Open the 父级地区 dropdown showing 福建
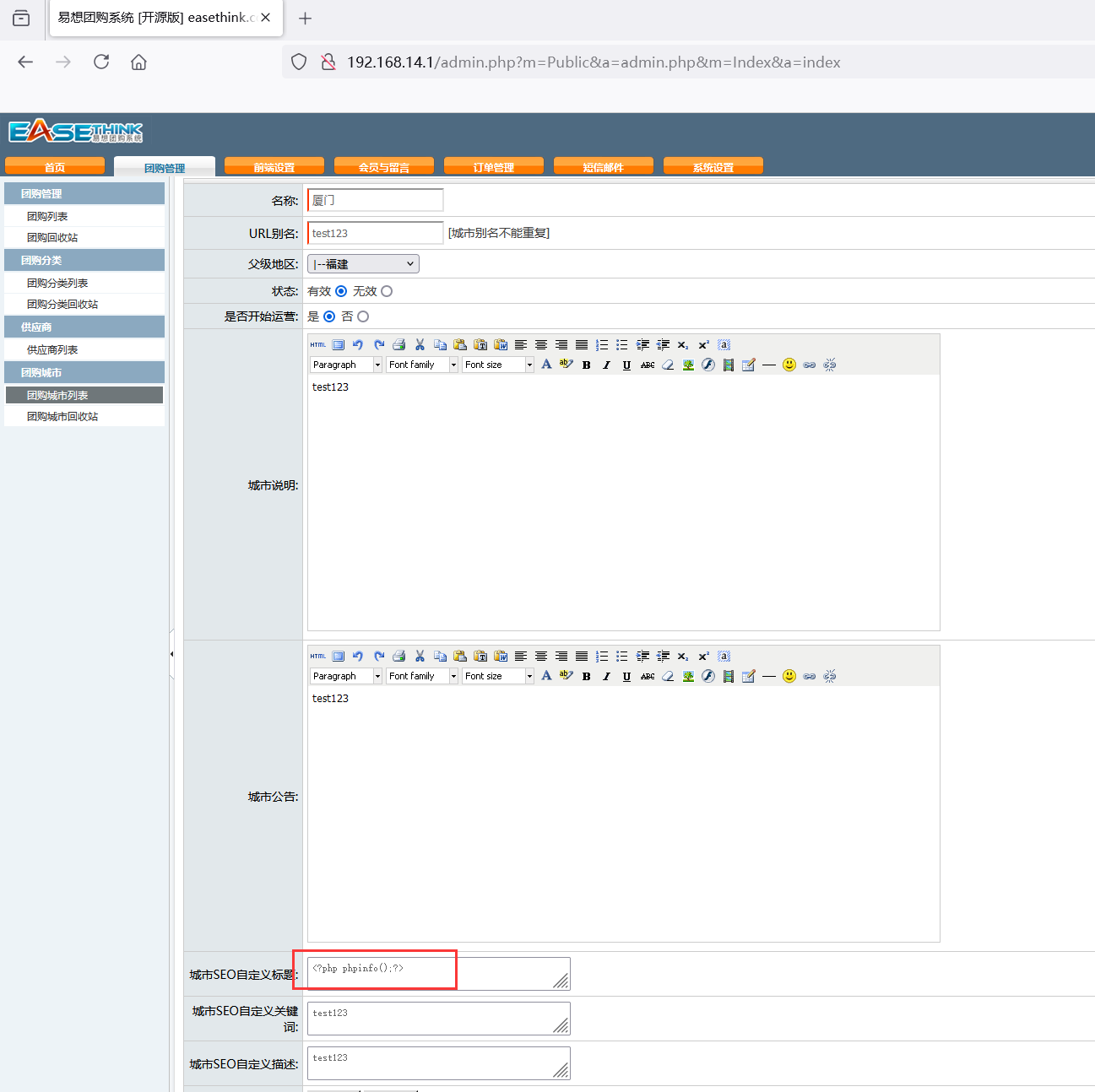This screenshot has width=1095, height=1092. tap(363, 264)
